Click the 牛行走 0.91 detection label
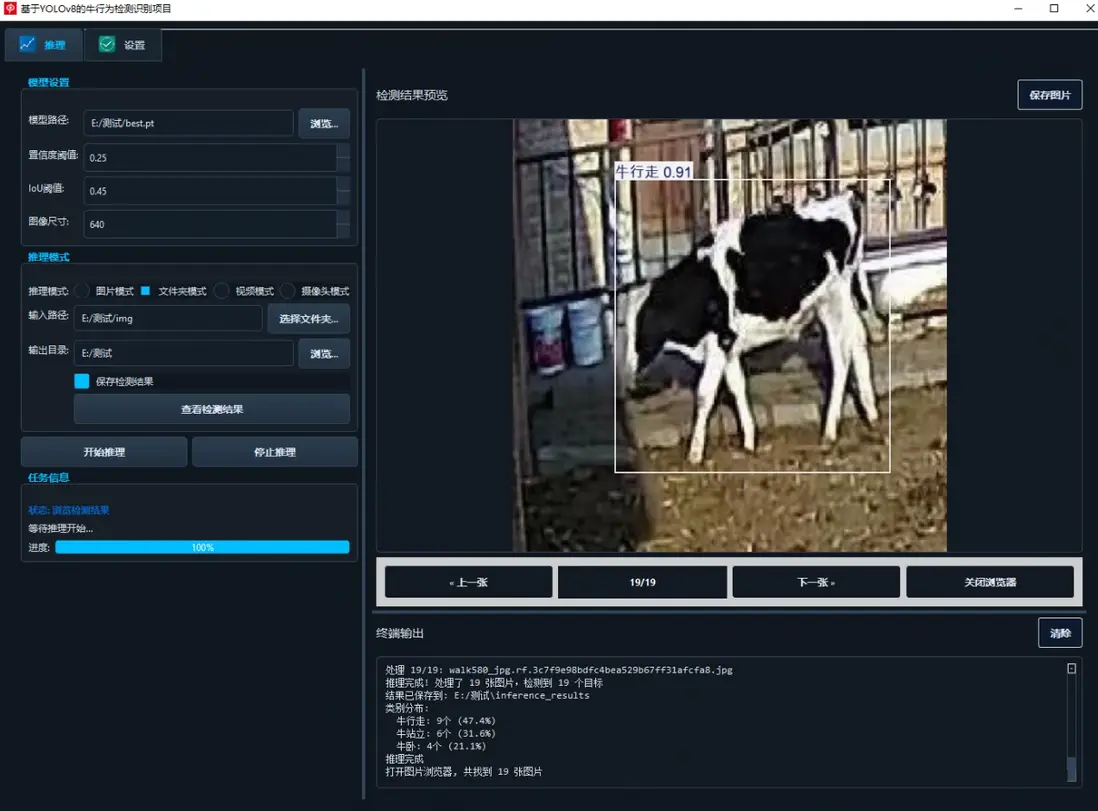This screenshot has width=1098, height=811. tap(653, 172)
